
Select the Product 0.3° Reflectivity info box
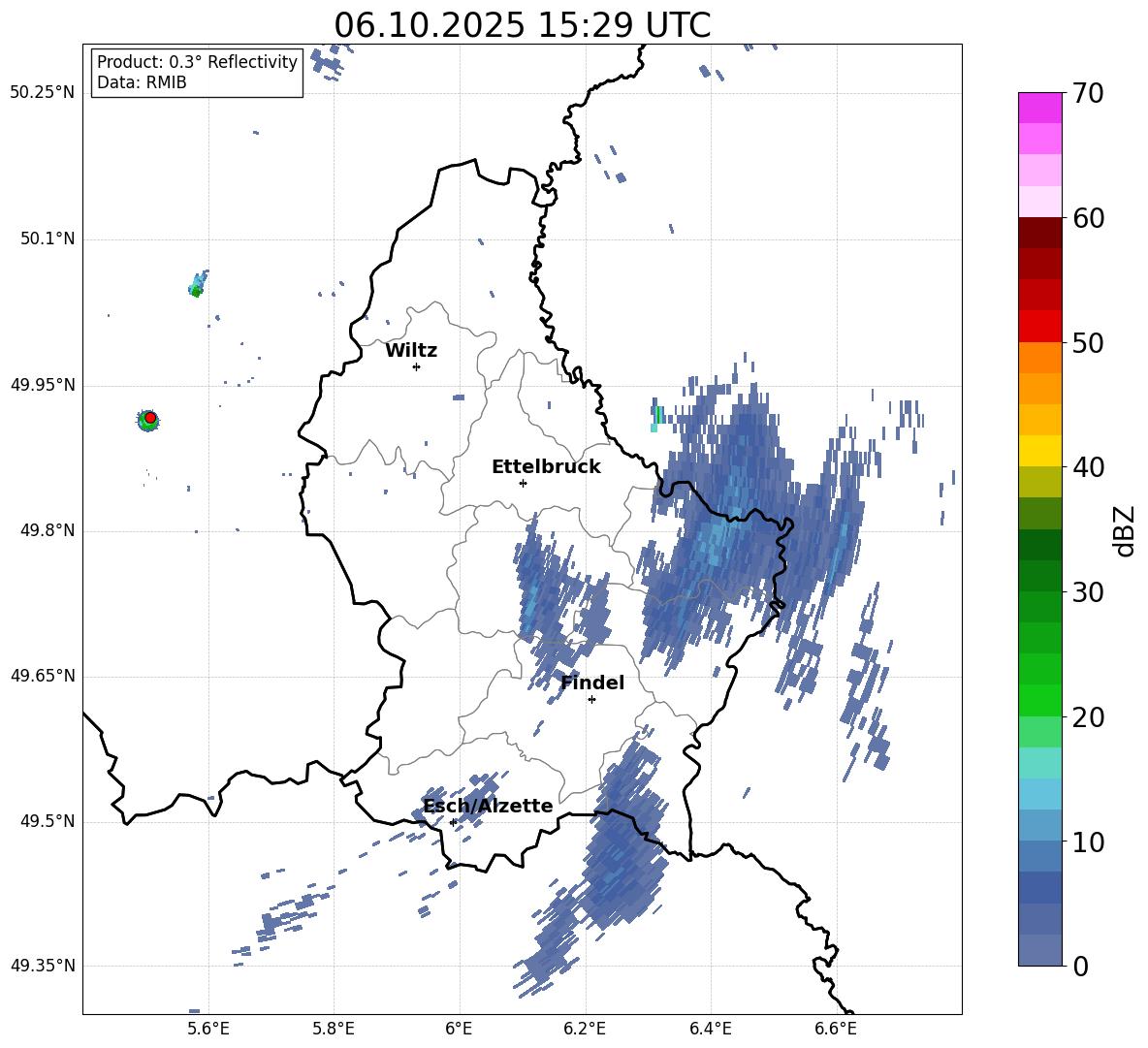(197, 73)
